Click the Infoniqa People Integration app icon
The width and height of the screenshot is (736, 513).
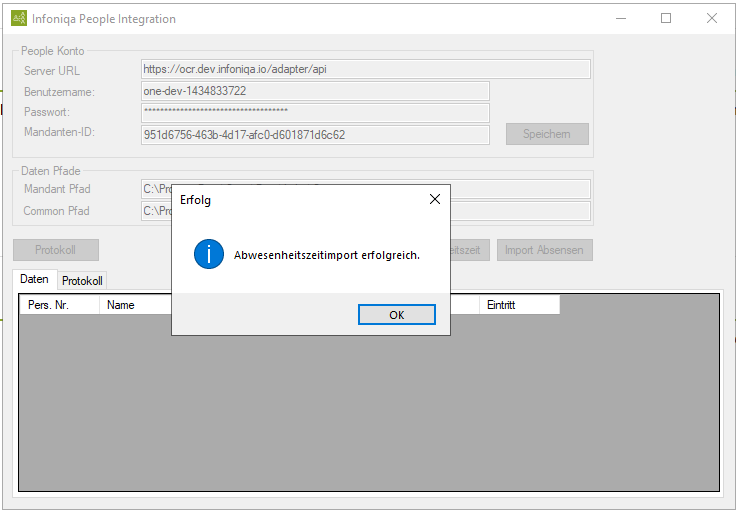19,18
